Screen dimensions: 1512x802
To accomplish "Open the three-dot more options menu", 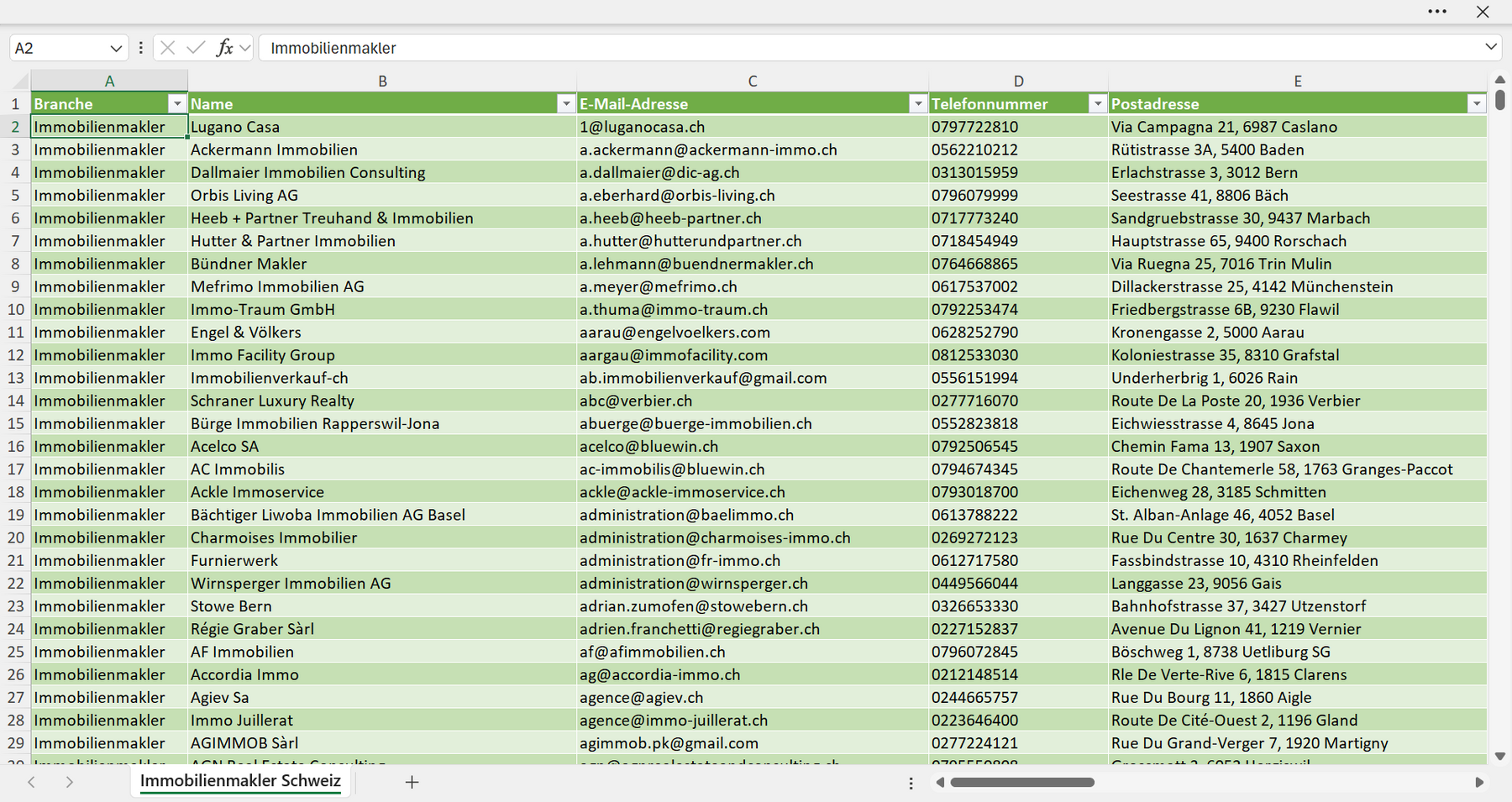I will (1437, 12).
